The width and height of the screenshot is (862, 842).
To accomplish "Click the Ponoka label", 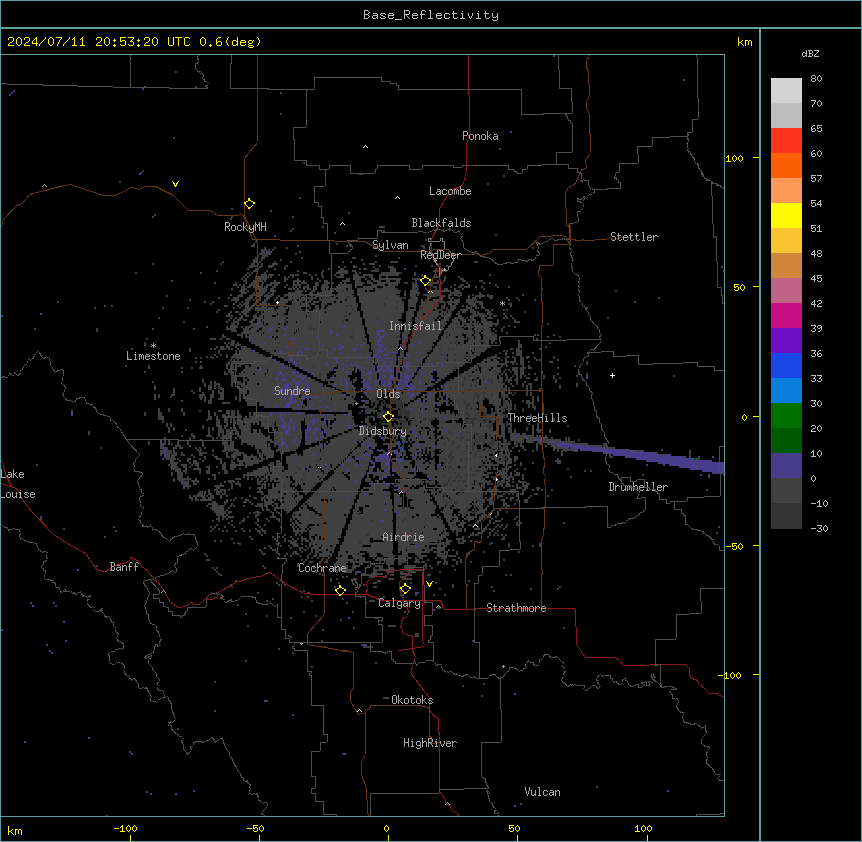I will 480,136.
